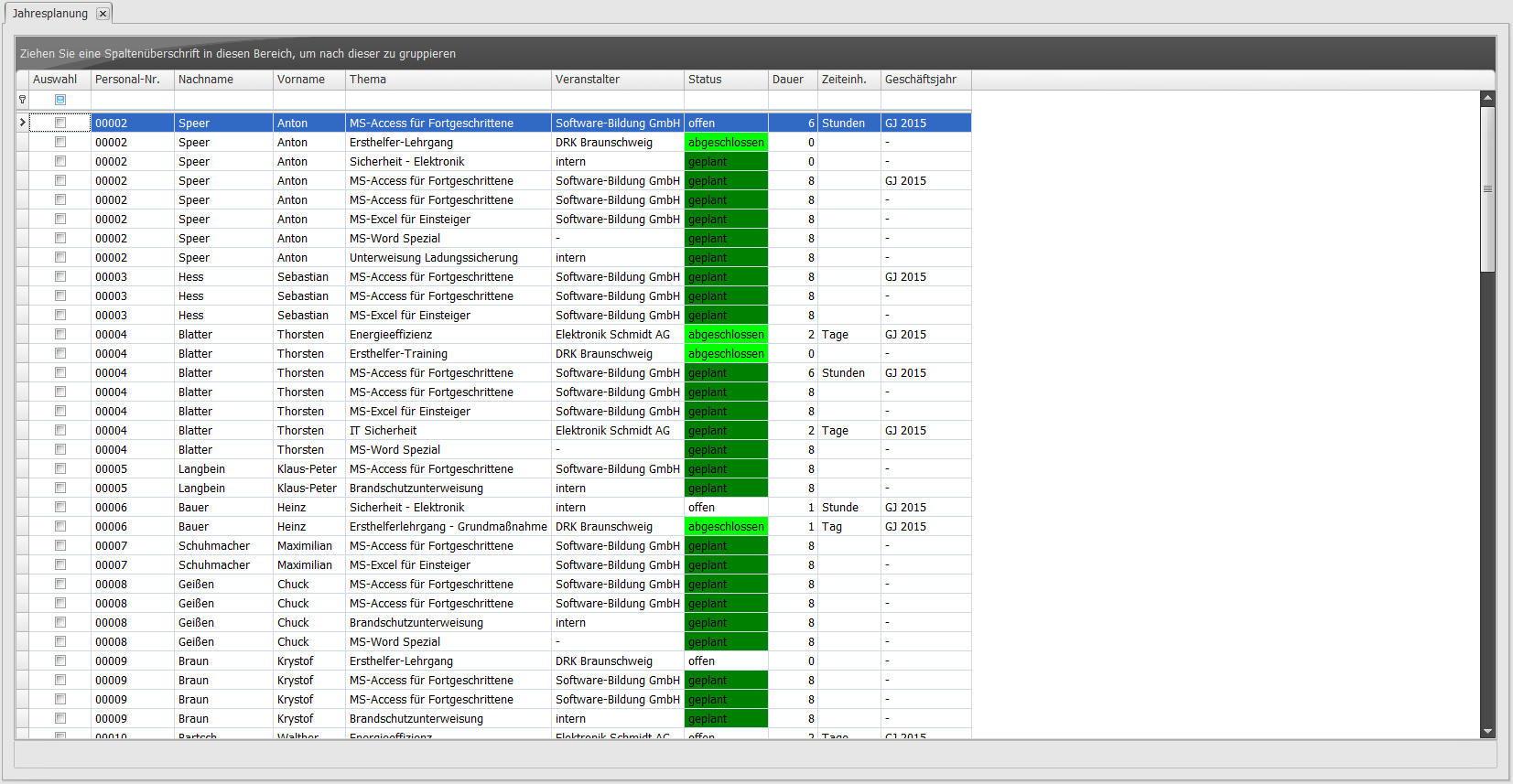Sort by the Nachname column header

tap(223, 80)
